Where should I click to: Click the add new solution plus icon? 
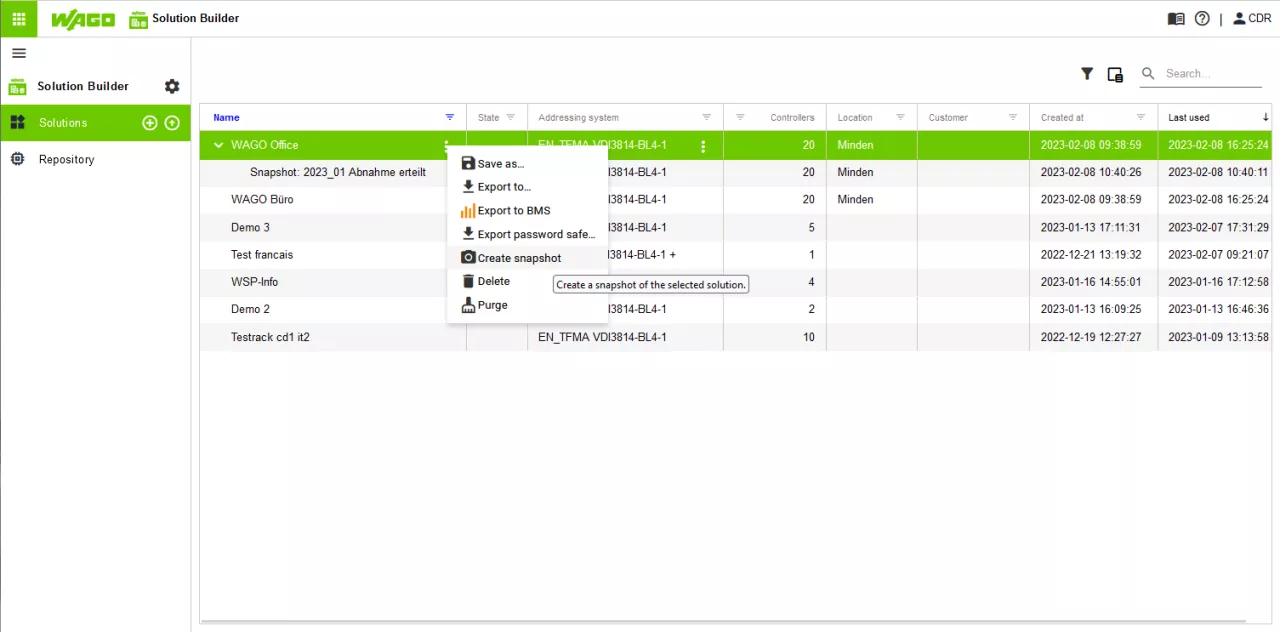coord(150,123)
